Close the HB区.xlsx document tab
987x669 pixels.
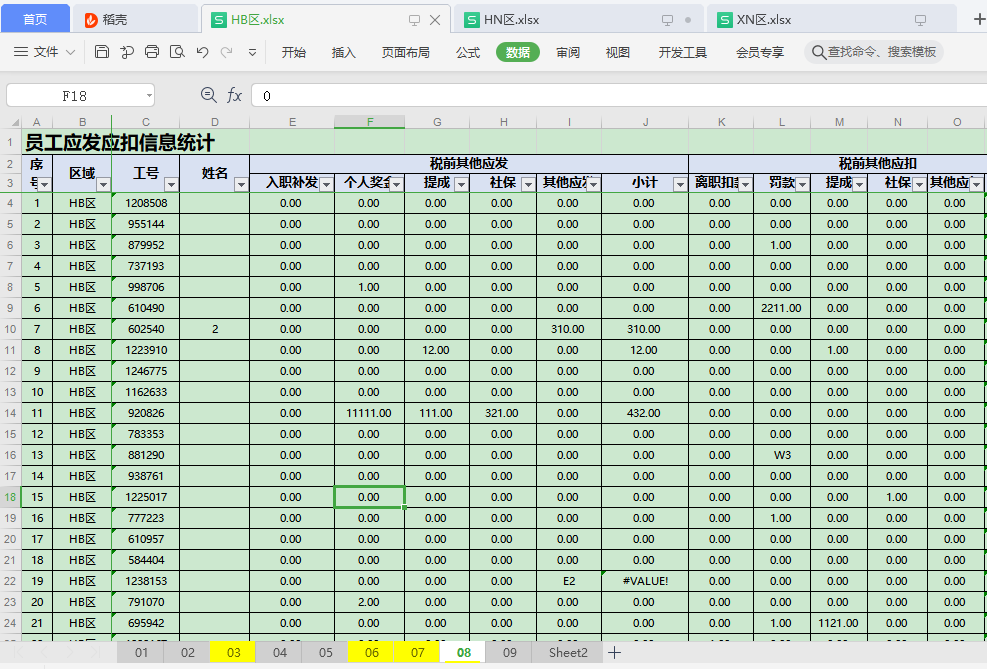point(435,20)
